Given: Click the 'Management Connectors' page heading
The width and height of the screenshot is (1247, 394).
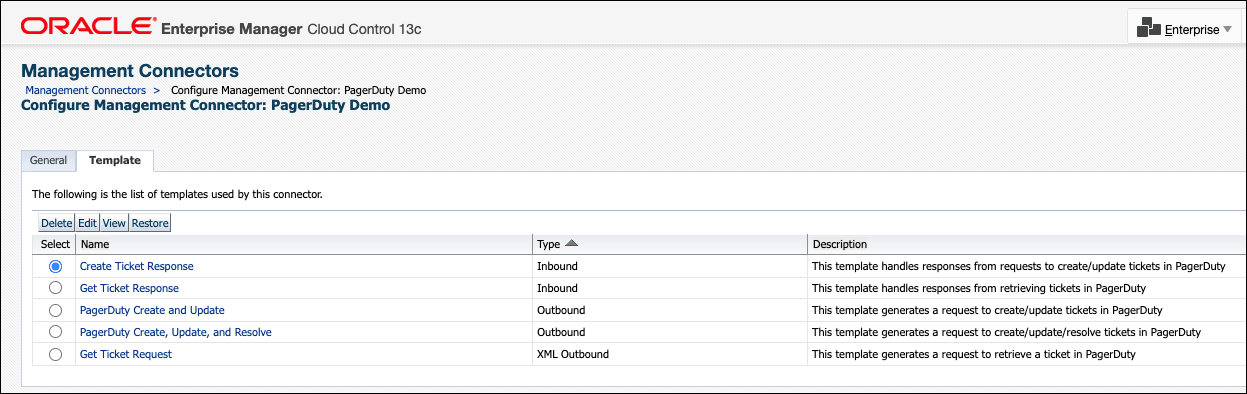Looking at the screenshot, I should [130, 71].
